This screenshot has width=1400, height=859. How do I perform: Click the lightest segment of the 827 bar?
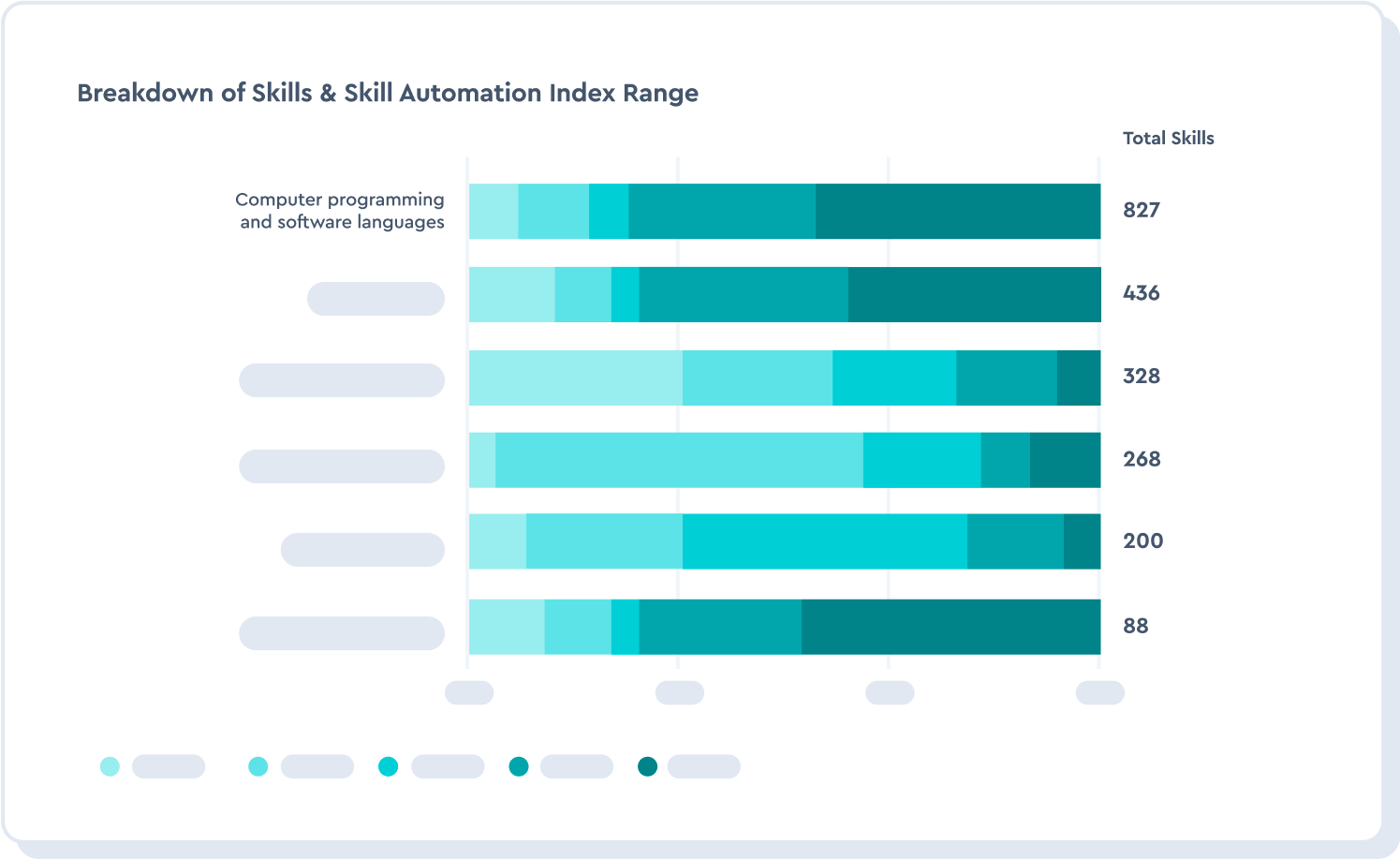click(x=493, y=211)
